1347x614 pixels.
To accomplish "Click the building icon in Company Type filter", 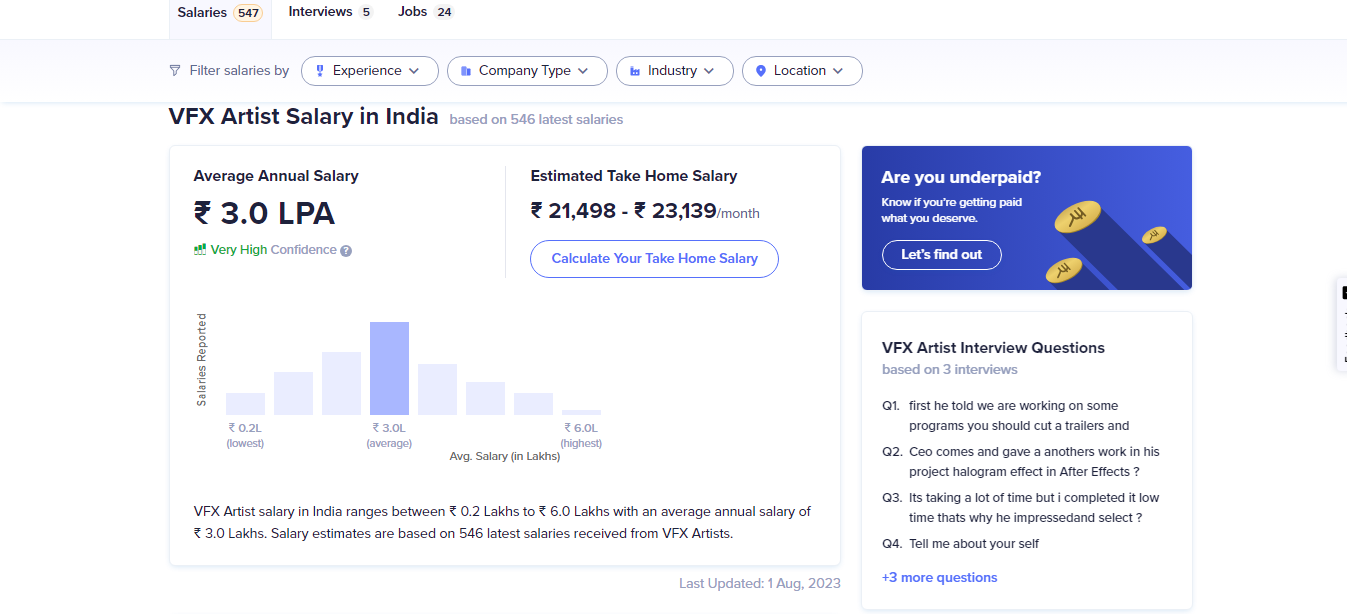I will [466, 70].
